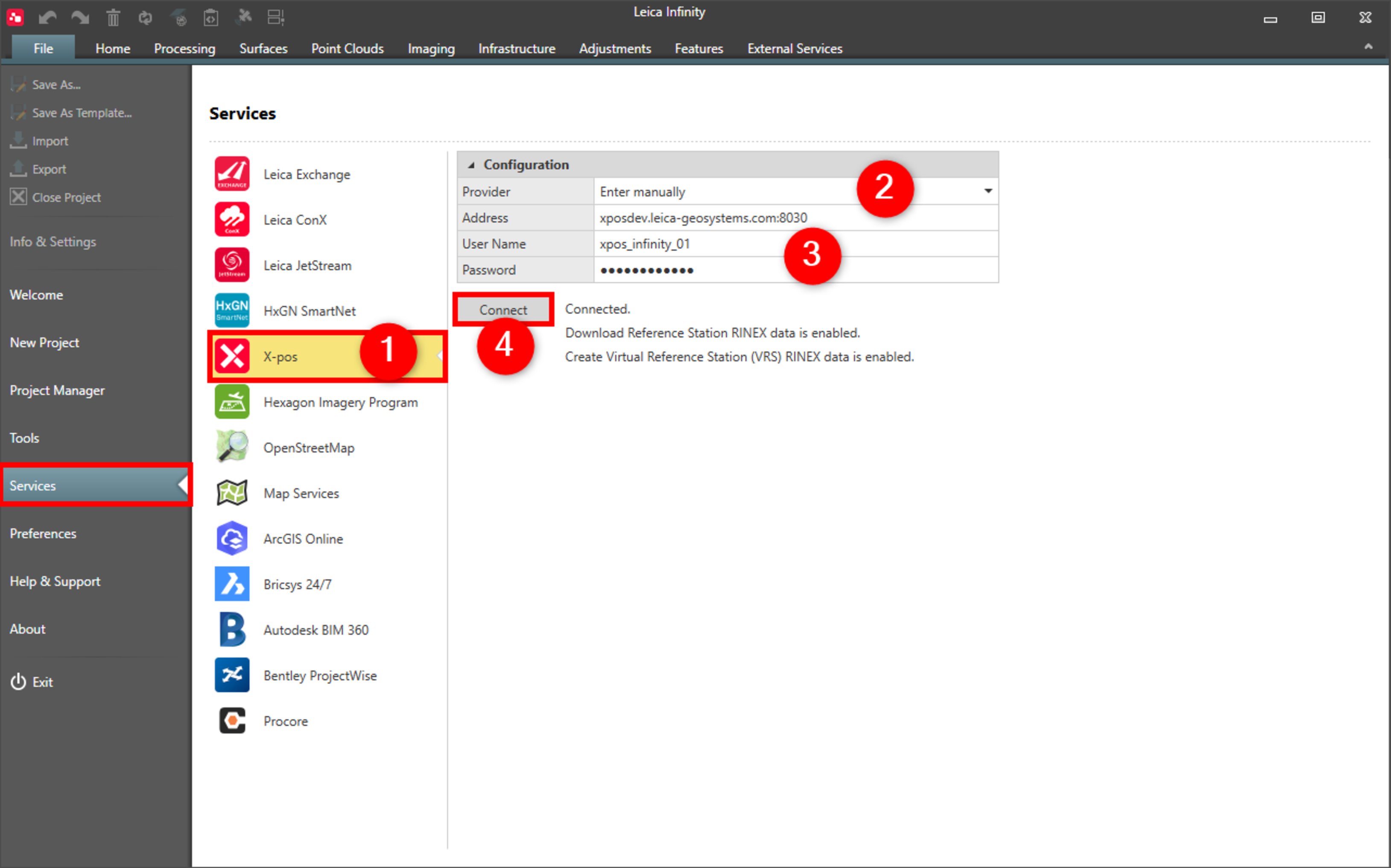Open the Tools page

click(x=24, y=438)
